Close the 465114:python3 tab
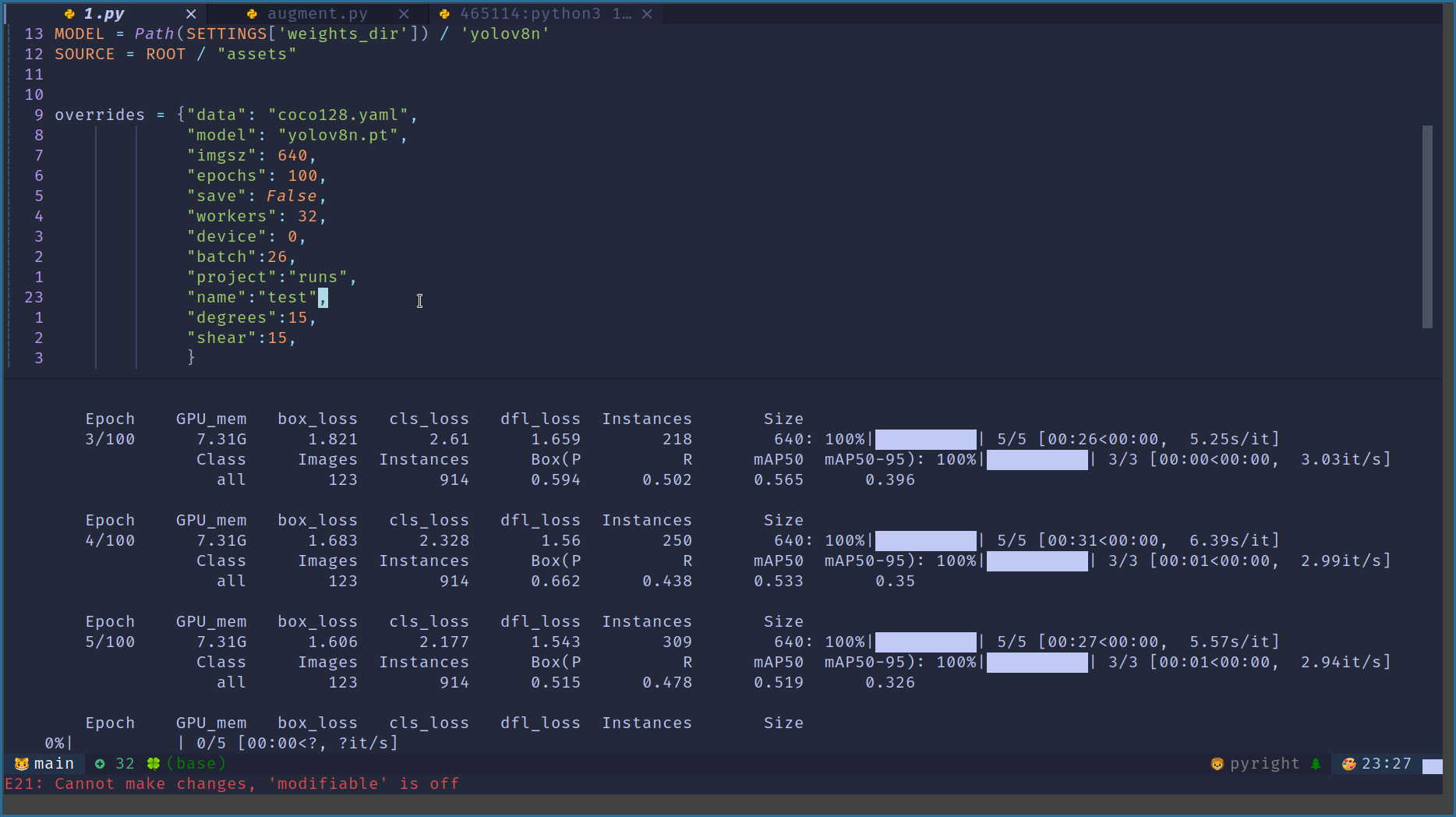This screenshot has width=1456, height=817. click(x=647, y=12)
